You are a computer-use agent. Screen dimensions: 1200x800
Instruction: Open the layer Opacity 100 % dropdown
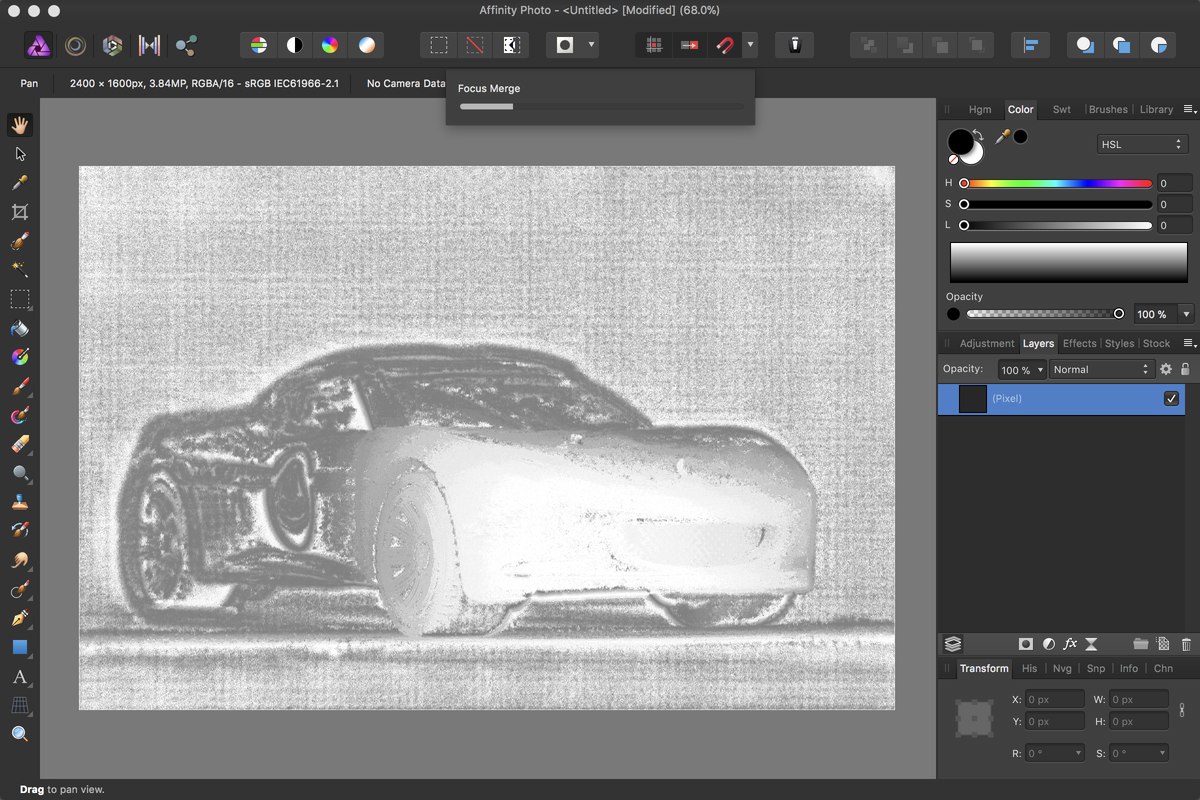pos(1022,369)
